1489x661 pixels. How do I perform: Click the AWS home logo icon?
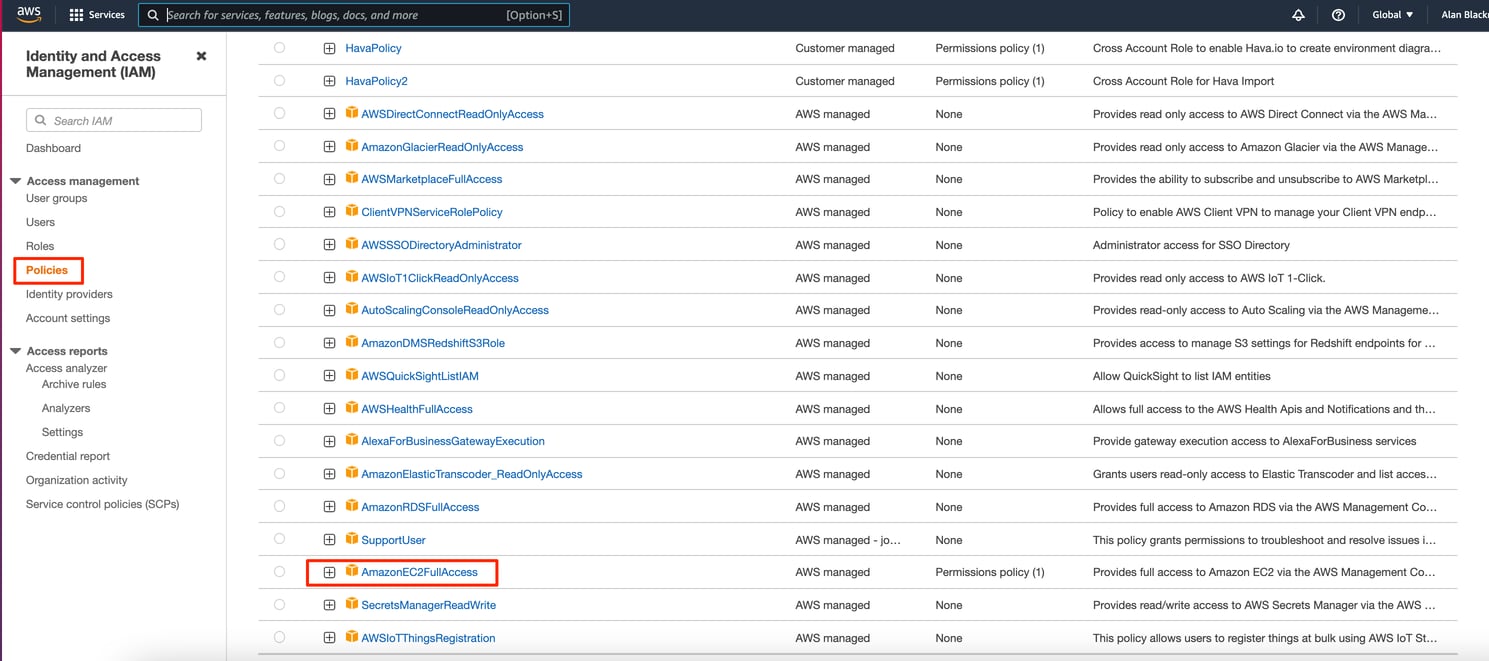(x=29, y=14)
